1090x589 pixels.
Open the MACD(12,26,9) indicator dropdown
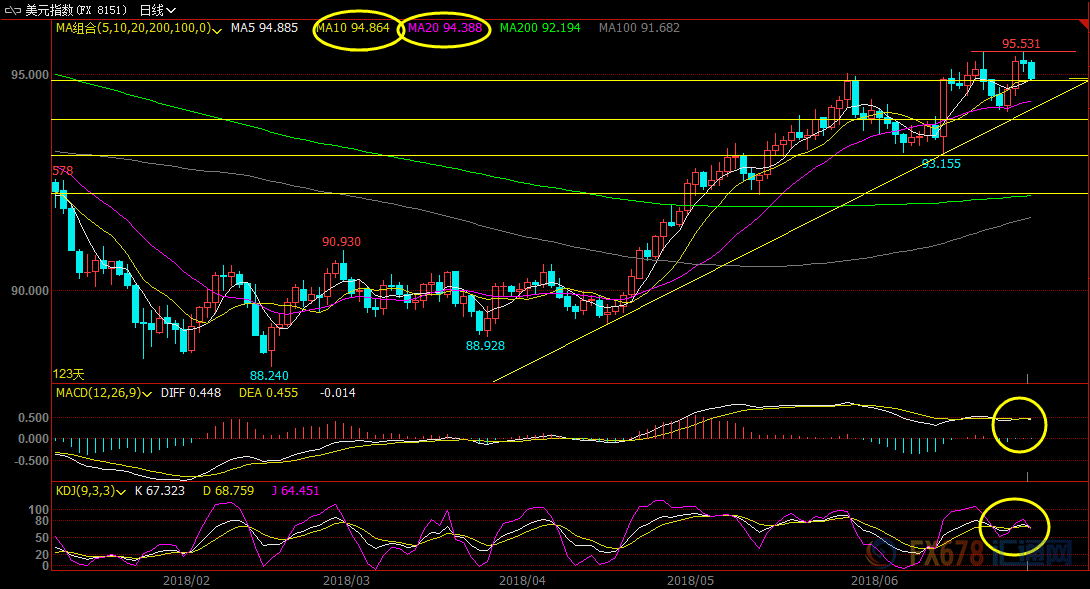click(147, 394)
